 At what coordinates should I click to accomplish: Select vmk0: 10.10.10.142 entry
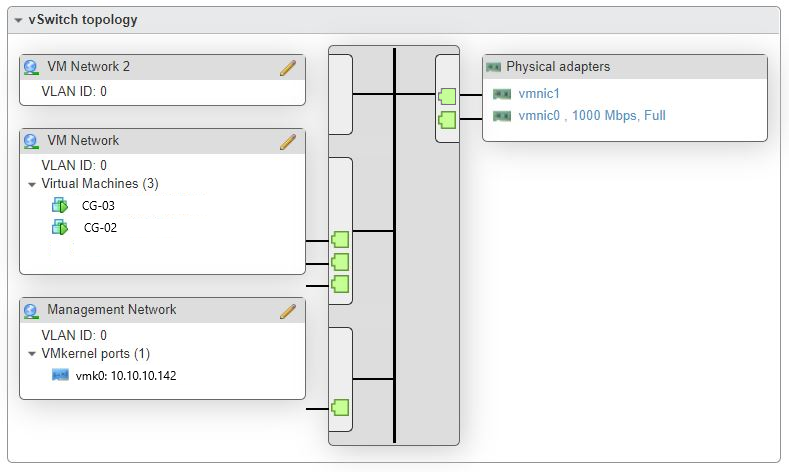[126, 376]
